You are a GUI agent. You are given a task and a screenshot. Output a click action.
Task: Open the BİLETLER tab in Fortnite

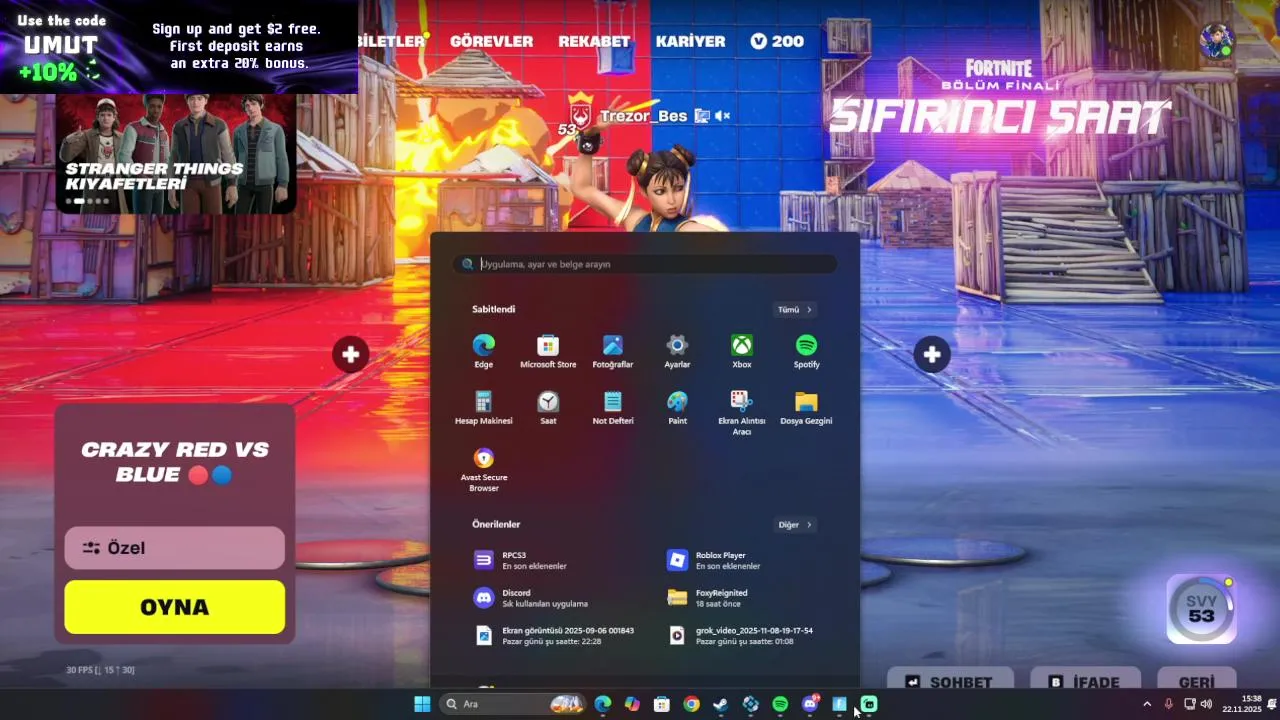[392, 41]
